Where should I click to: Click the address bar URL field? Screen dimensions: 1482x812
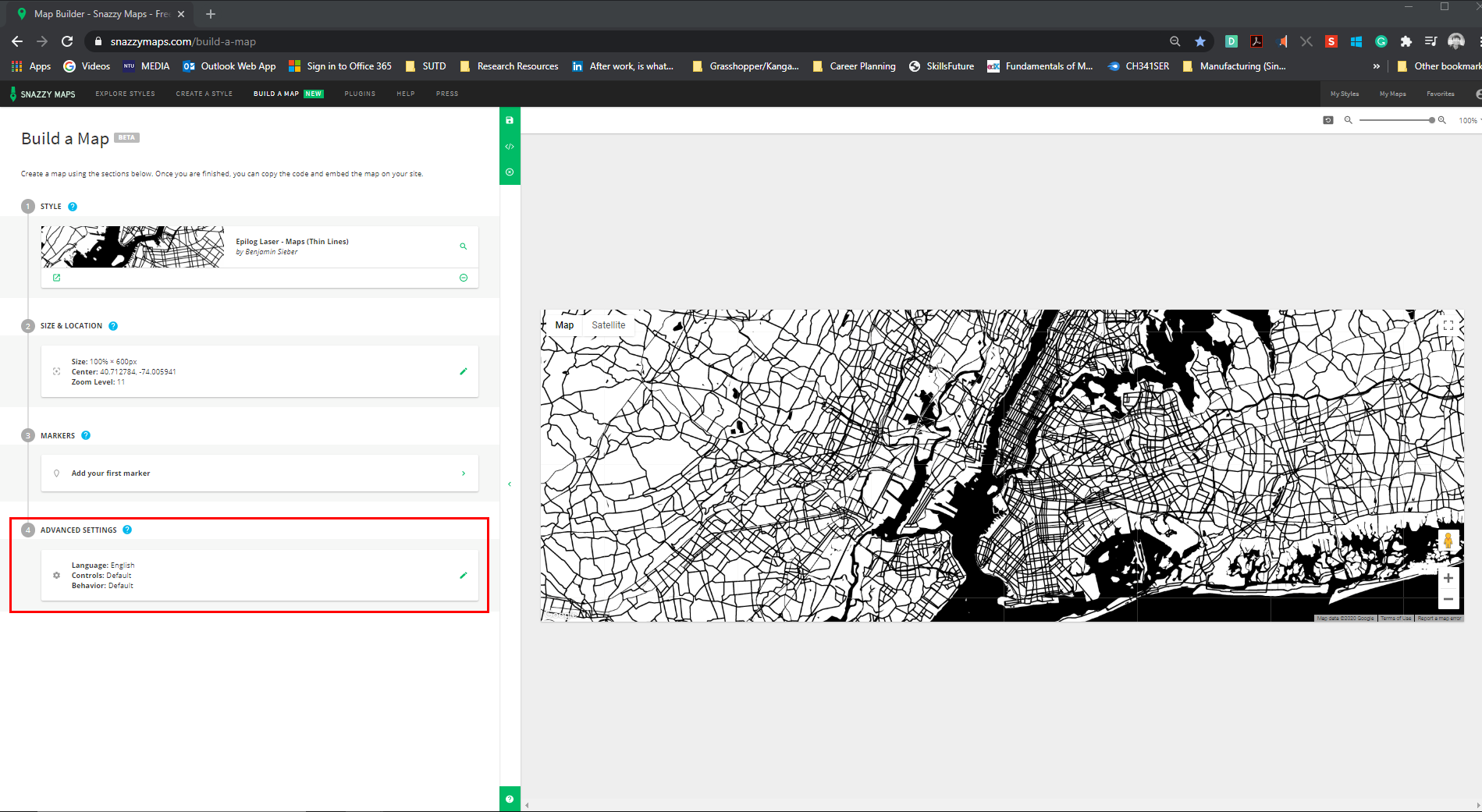point(624,41)
